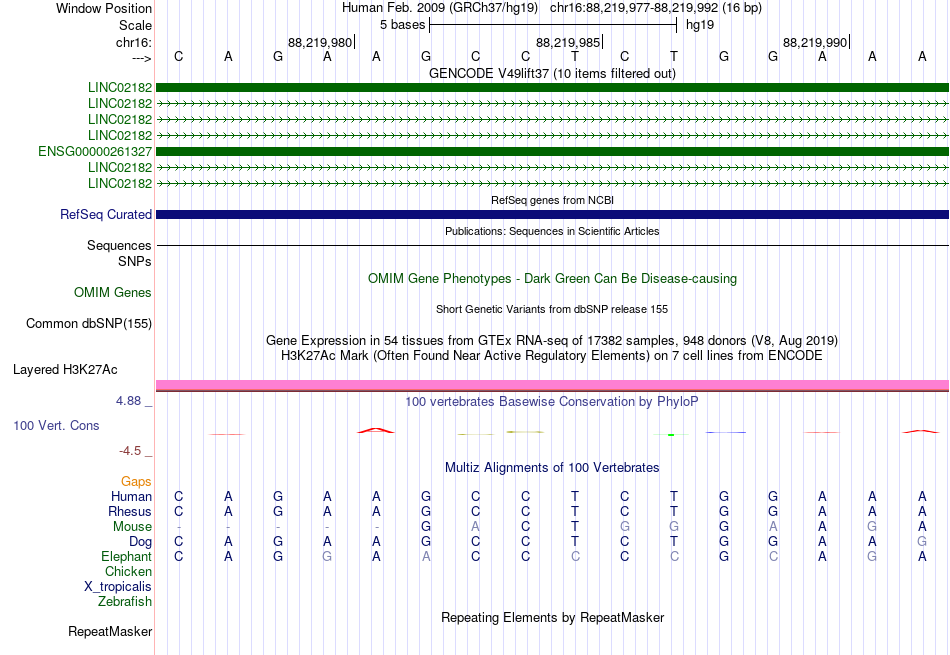950x655 pixels.
Task: Click the Window Position label
Action: tap(104, 8)
